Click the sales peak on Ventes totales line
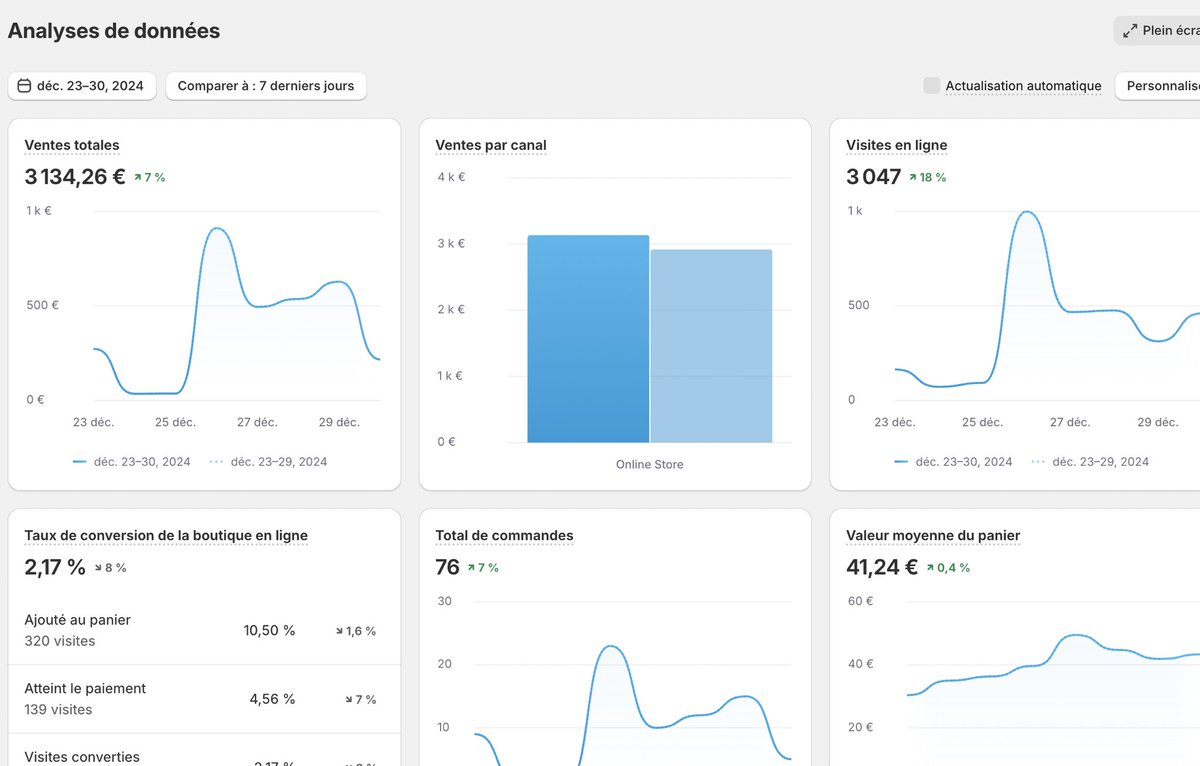1200x766 pixels. coord(216,229)
